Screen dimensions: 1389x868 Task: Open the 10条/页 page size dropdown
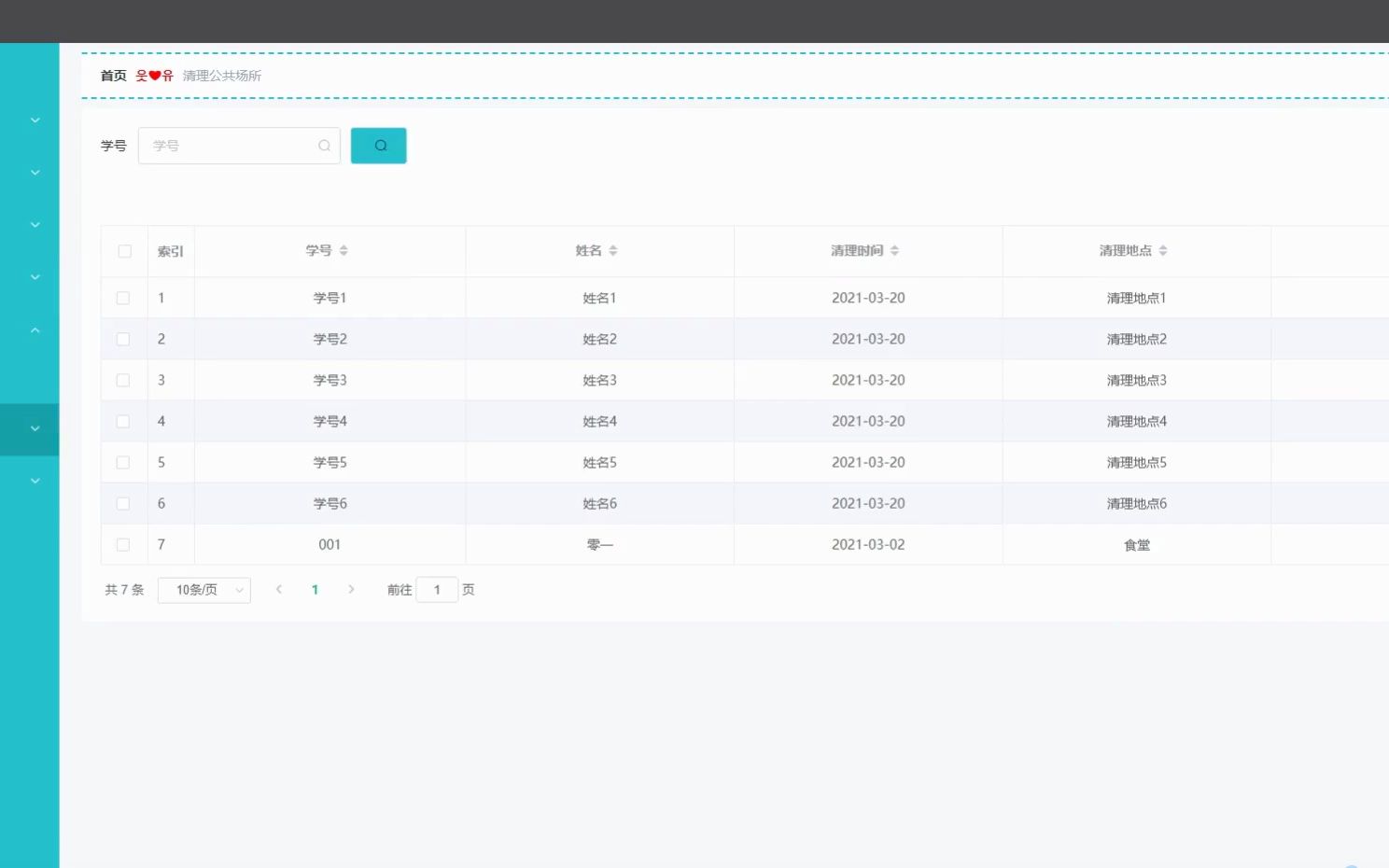(204, 590)
